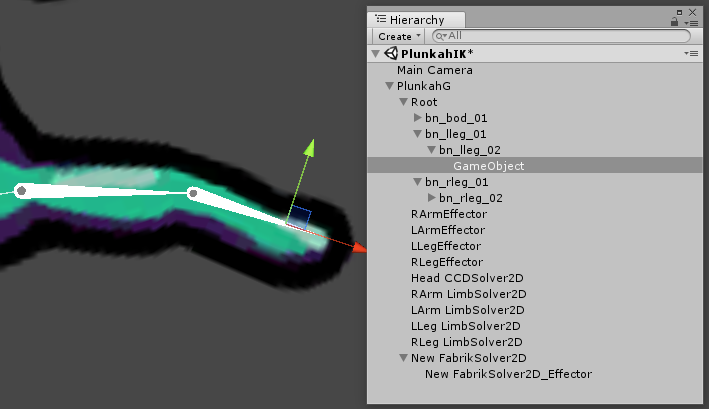Open the PlunkahIK scene options menu
This screenshot has width=709, height=409.
coord(689,53)
